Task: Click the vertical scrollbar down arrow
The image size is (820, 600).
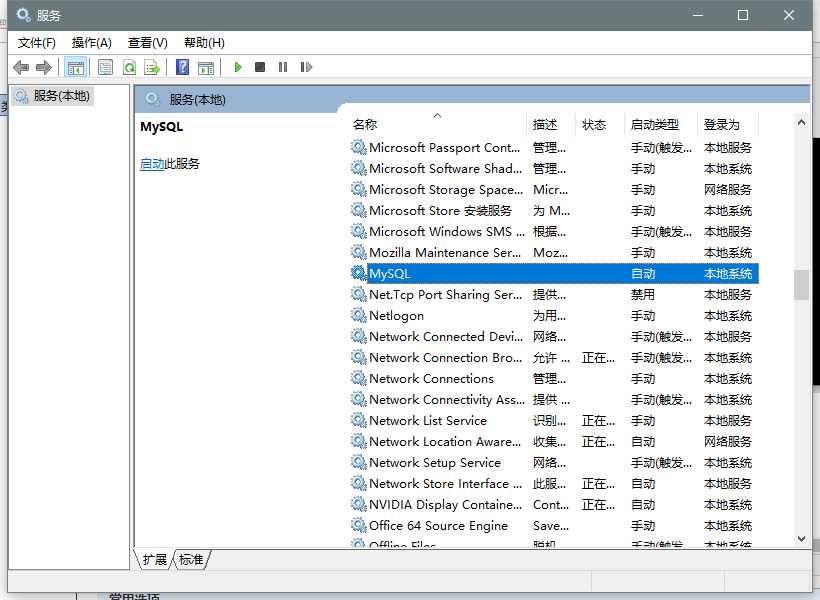Action: coord(801,539)
